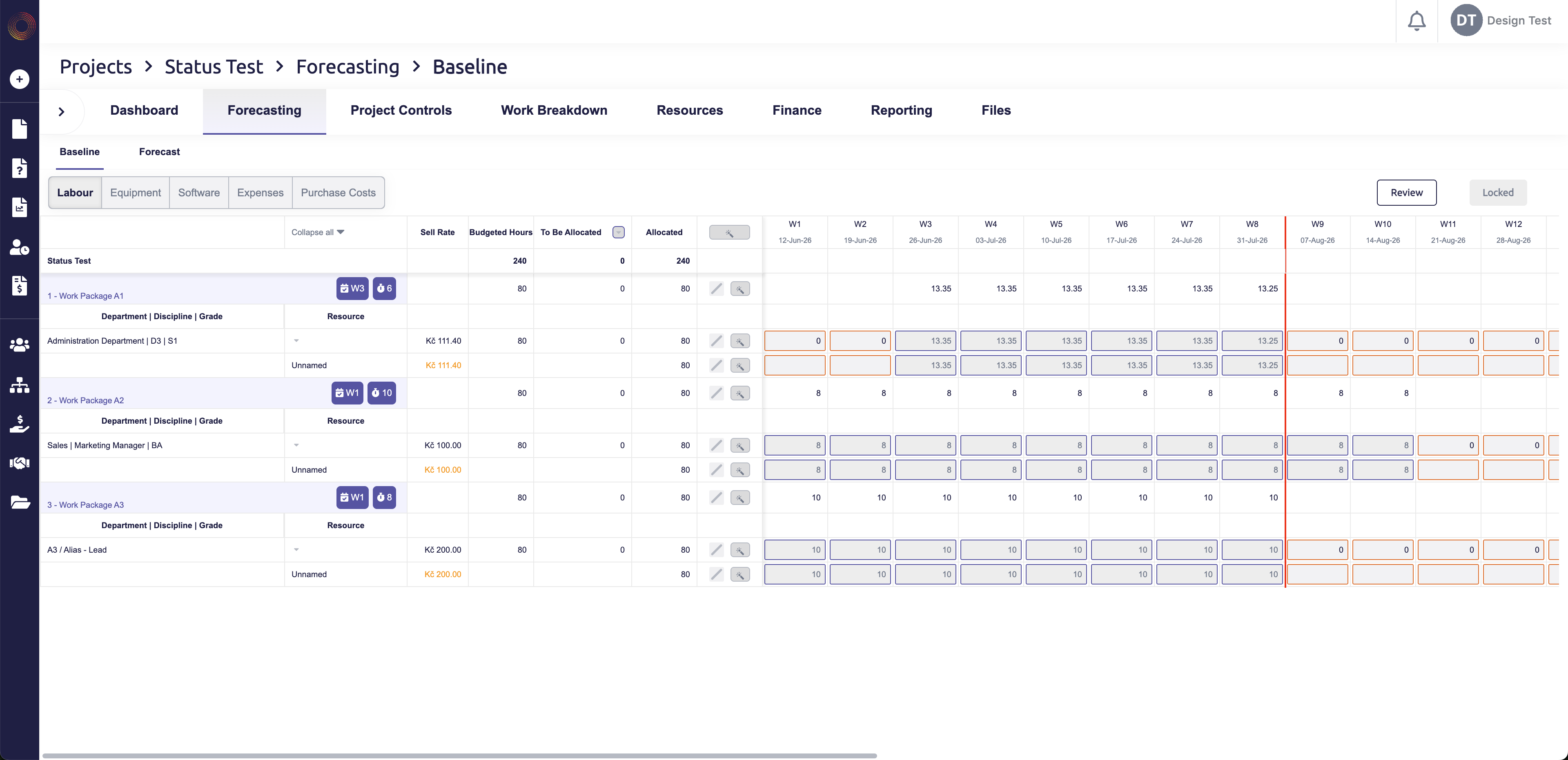Screen dimensions: 1568x760
Task: Open the Files tab
Action: [x=996, y=111]
